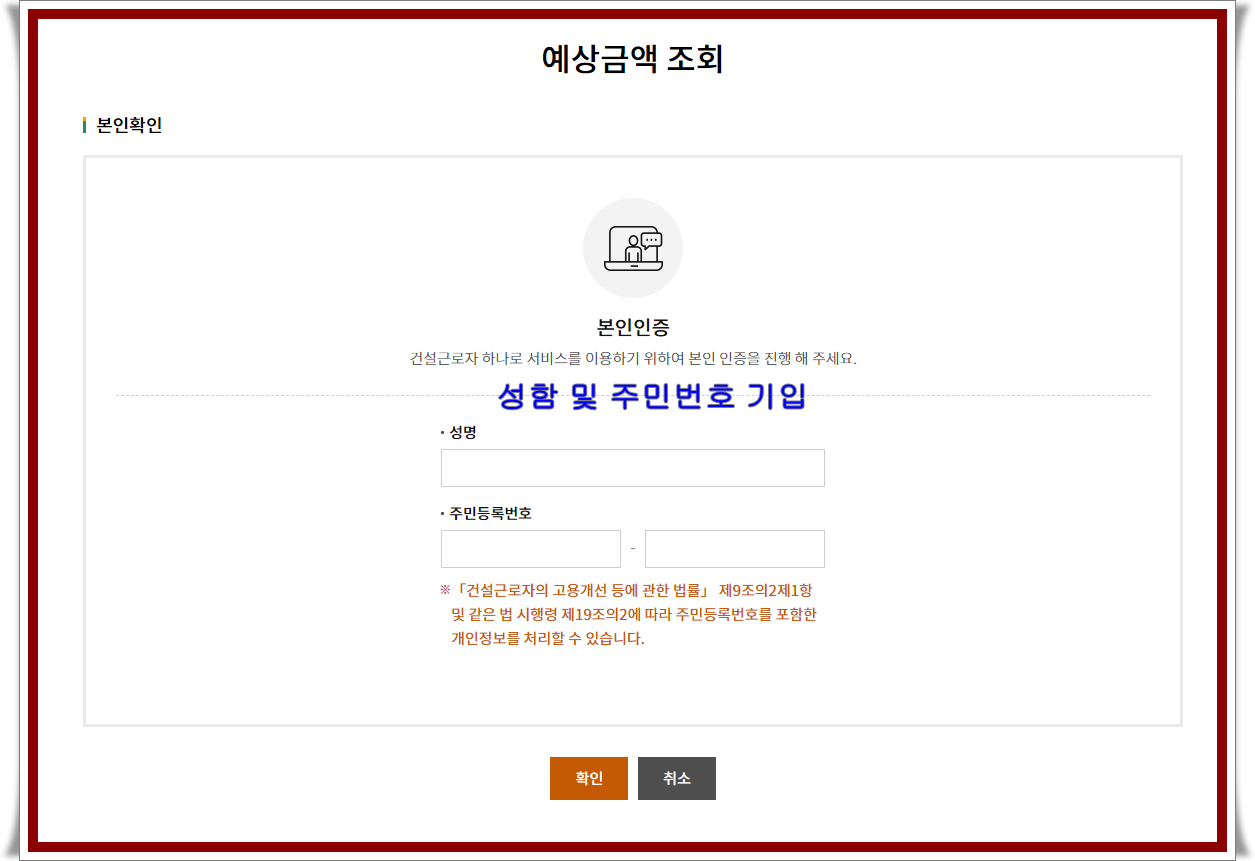Image resolution: width=1255 pixels, height=861 pixels.
Task: Click the blue 성함 및 주민번호 기입 annotation
Action: point(651,397)
